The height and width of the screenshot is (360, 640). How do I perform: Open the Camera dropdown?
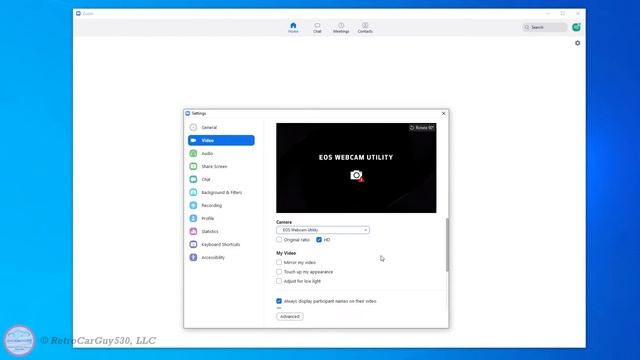point(323,230)
